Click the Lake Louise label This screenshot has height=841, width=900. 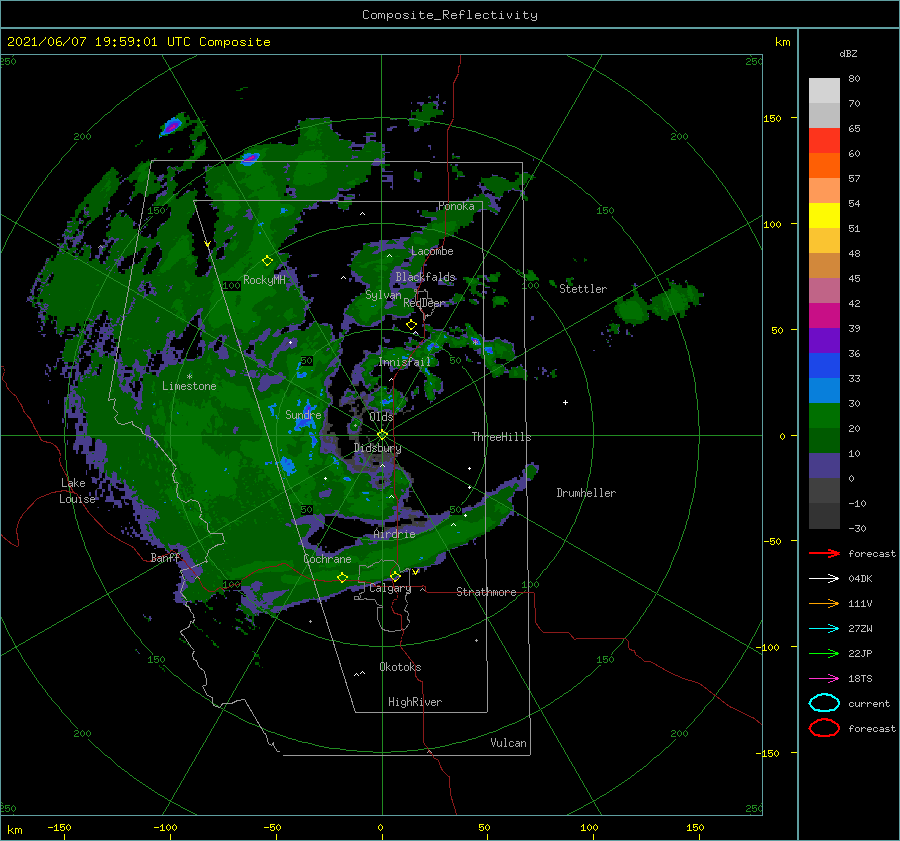[77, 491]
